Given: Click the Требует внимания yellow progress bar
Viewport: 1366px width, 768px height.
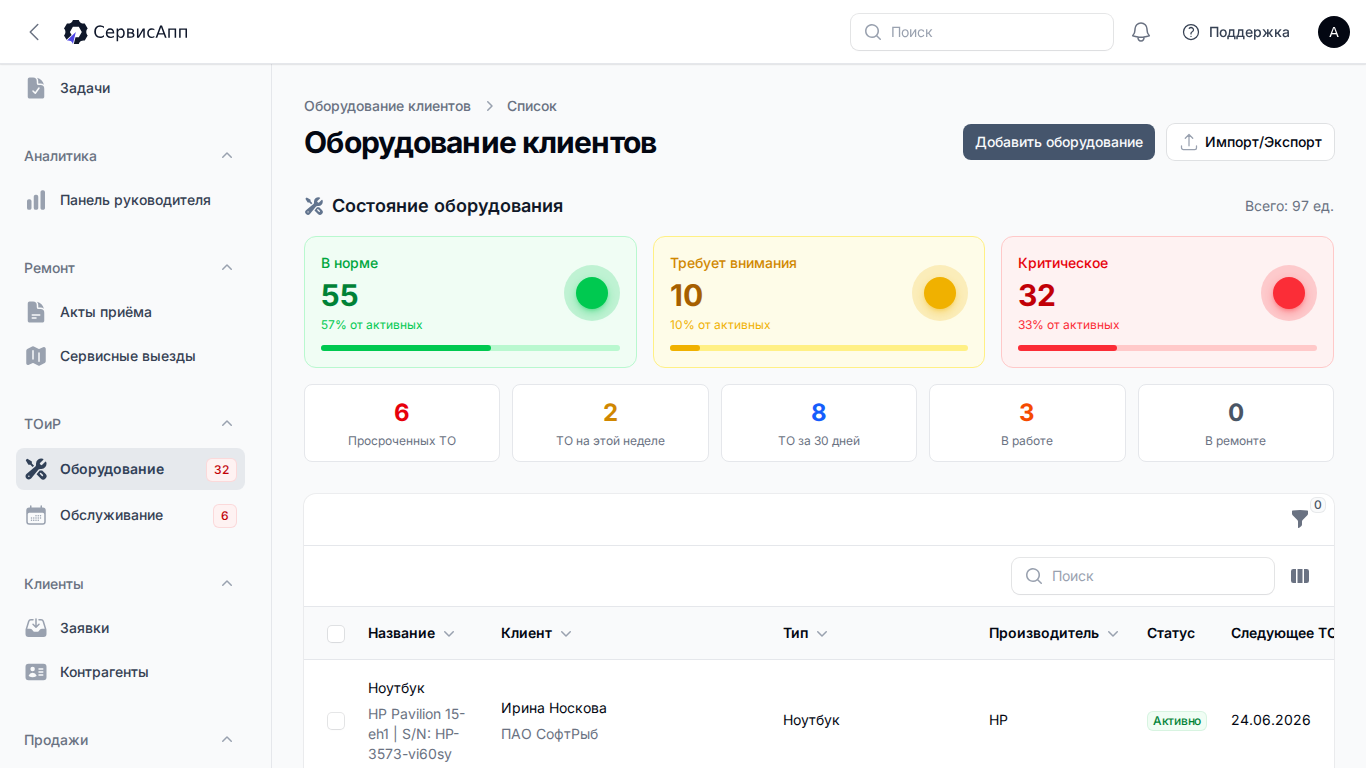Looking at the screenshot, I should point(819,348).
